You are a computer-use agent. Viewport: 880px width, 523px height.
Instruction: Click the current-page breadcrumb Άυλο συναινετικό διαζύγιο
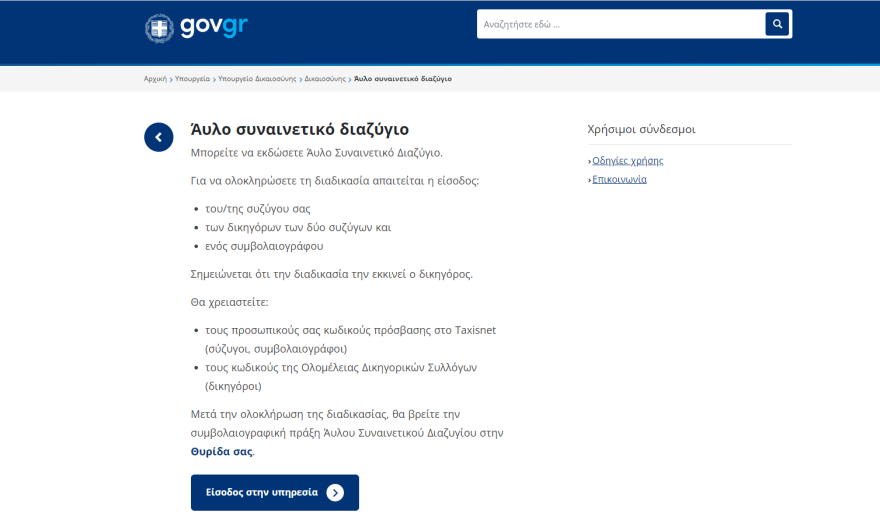coord(403,79)
